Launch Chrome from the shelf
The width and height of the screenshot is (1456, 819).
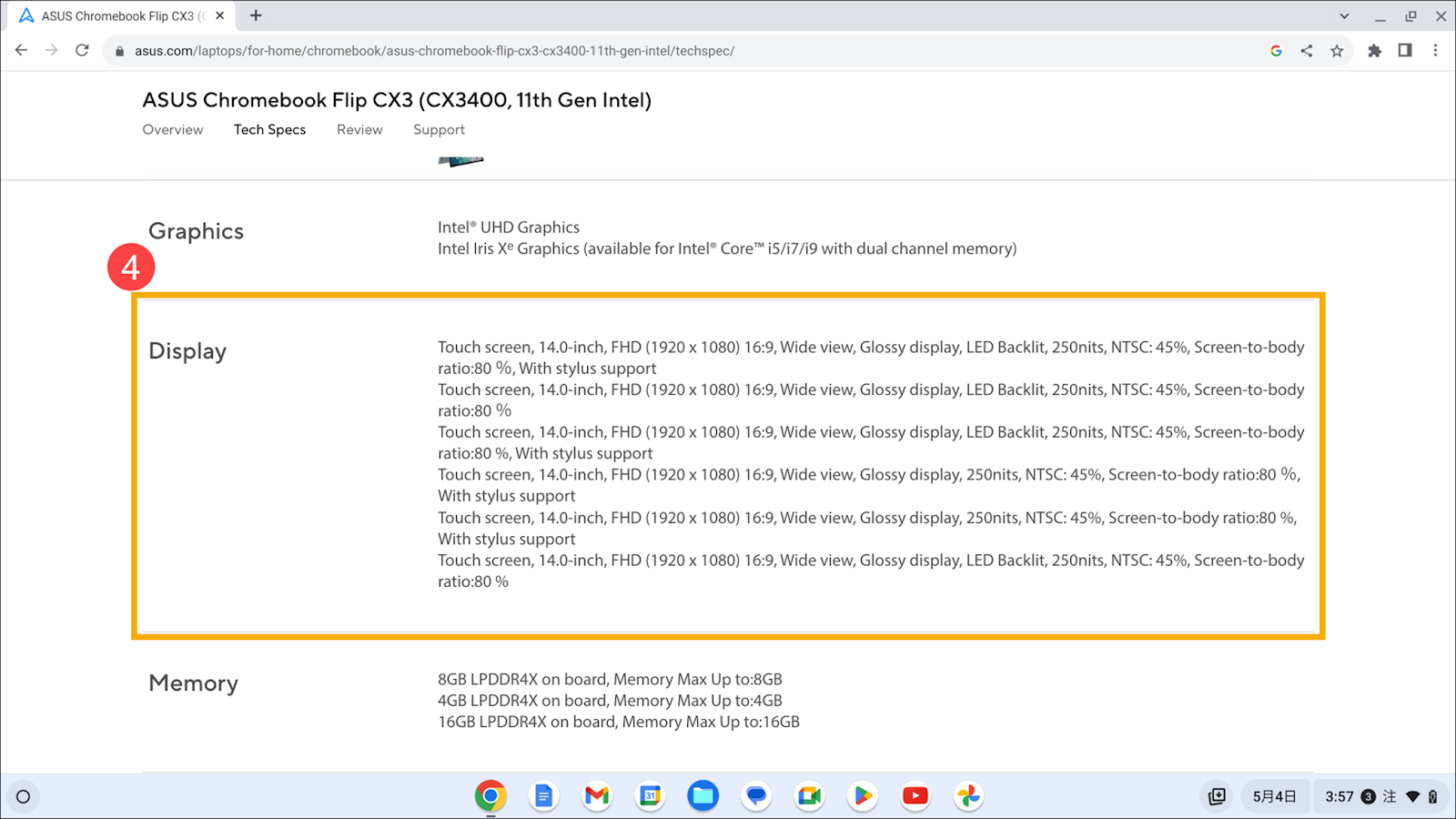pyautogui.click(x=490, y=796)
